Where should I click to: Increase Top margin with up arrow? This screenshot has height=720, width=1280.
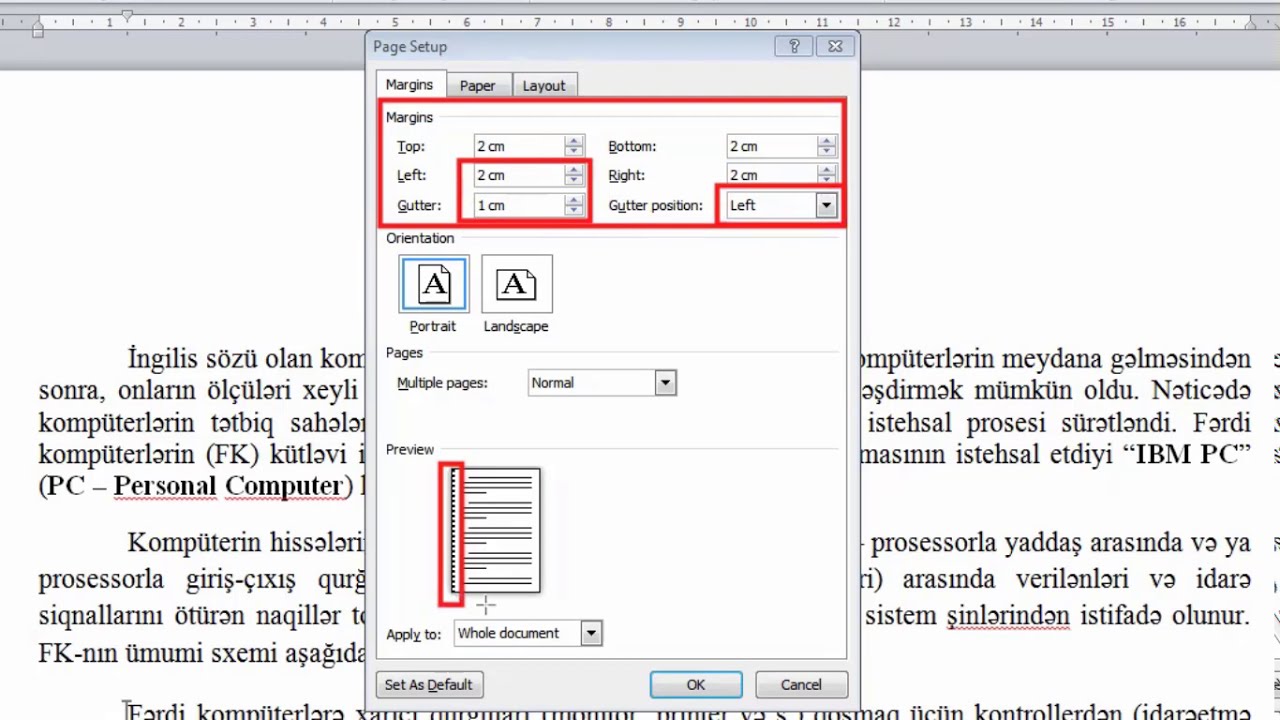click(574, 141)
